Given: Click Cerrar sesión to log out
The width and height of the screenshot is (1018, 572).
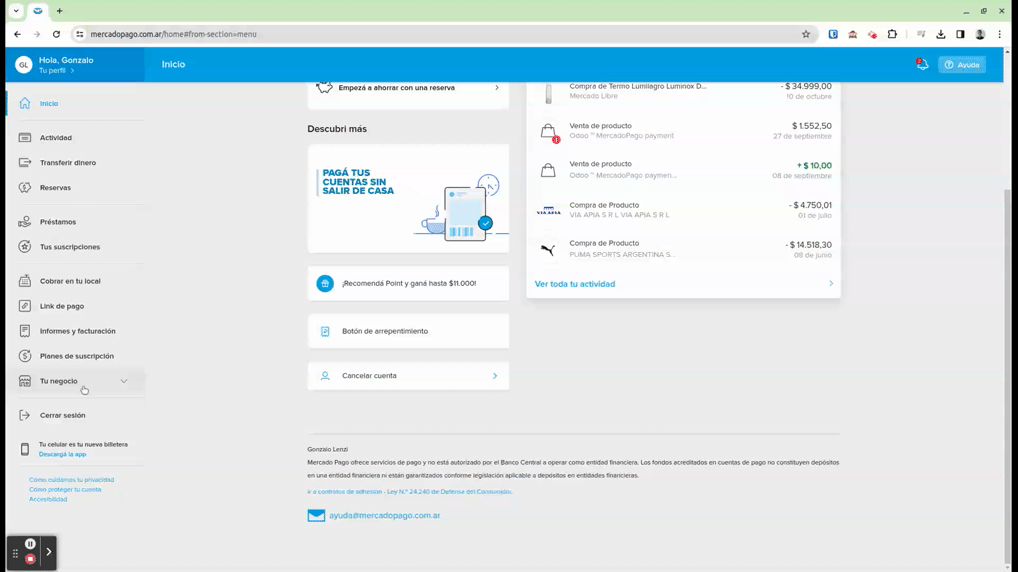Looking at the screenshot, I should pyautogui.click(x=62, y=415).
